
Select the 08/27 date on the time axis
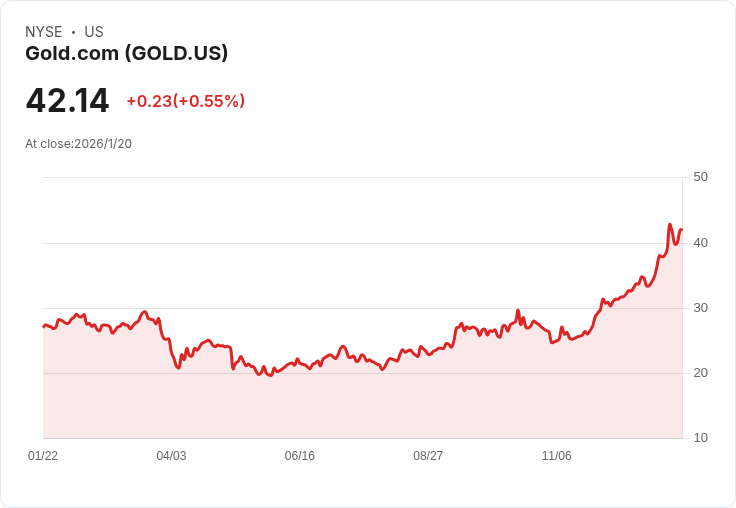[x=428, y=456]
